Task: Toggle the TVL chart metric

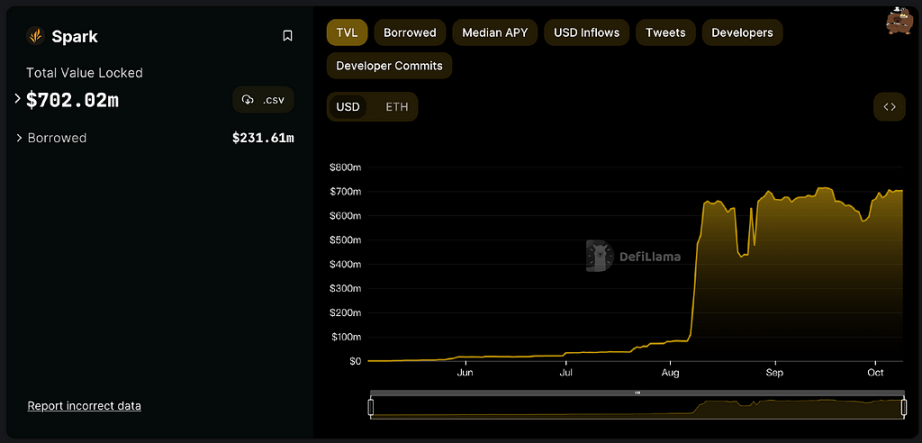Action: [x=347, y=32]
